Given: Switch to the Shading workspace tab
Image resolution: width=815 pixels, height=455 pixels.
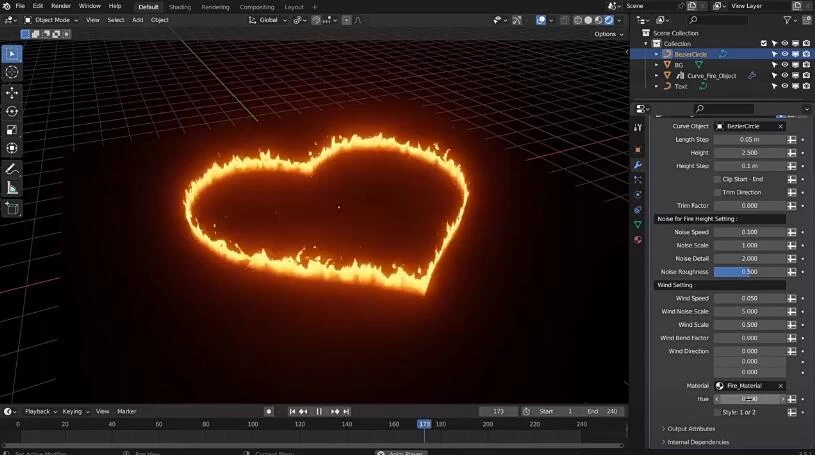Looking at the screenshot, I should (180, 7).
